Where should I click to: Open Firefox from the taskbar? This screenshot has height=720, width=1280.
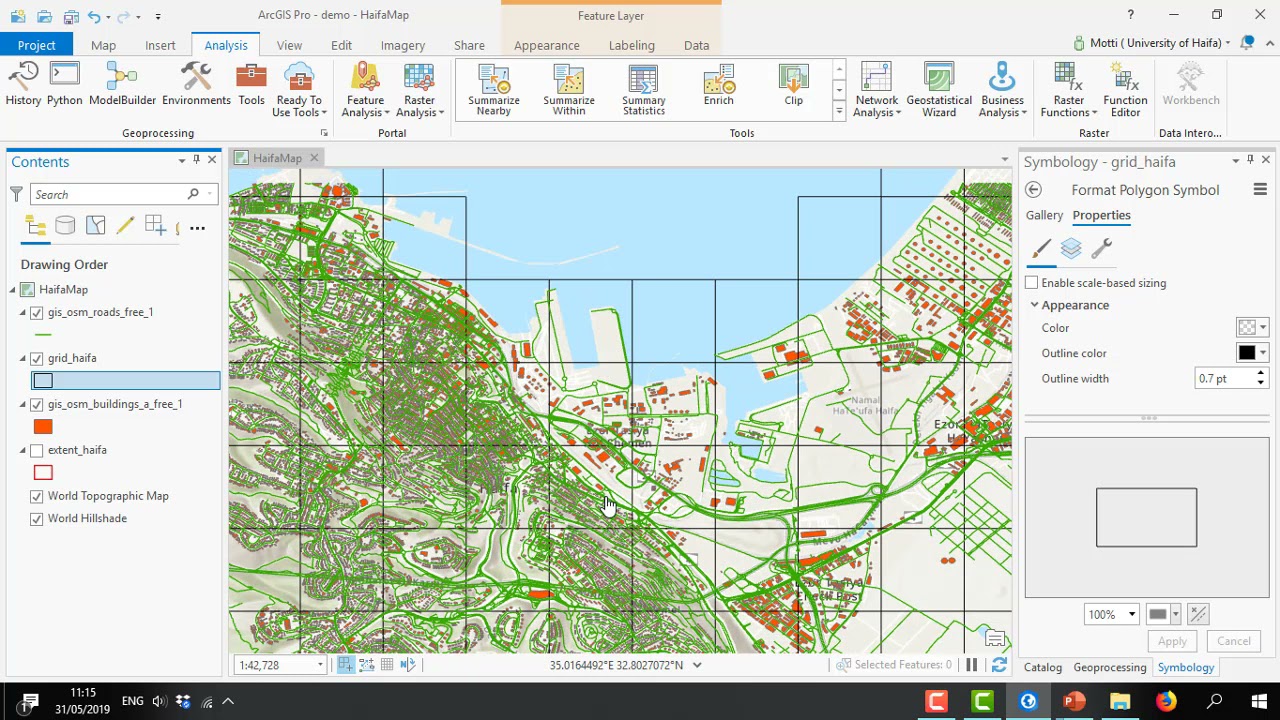click(1167, 701)
